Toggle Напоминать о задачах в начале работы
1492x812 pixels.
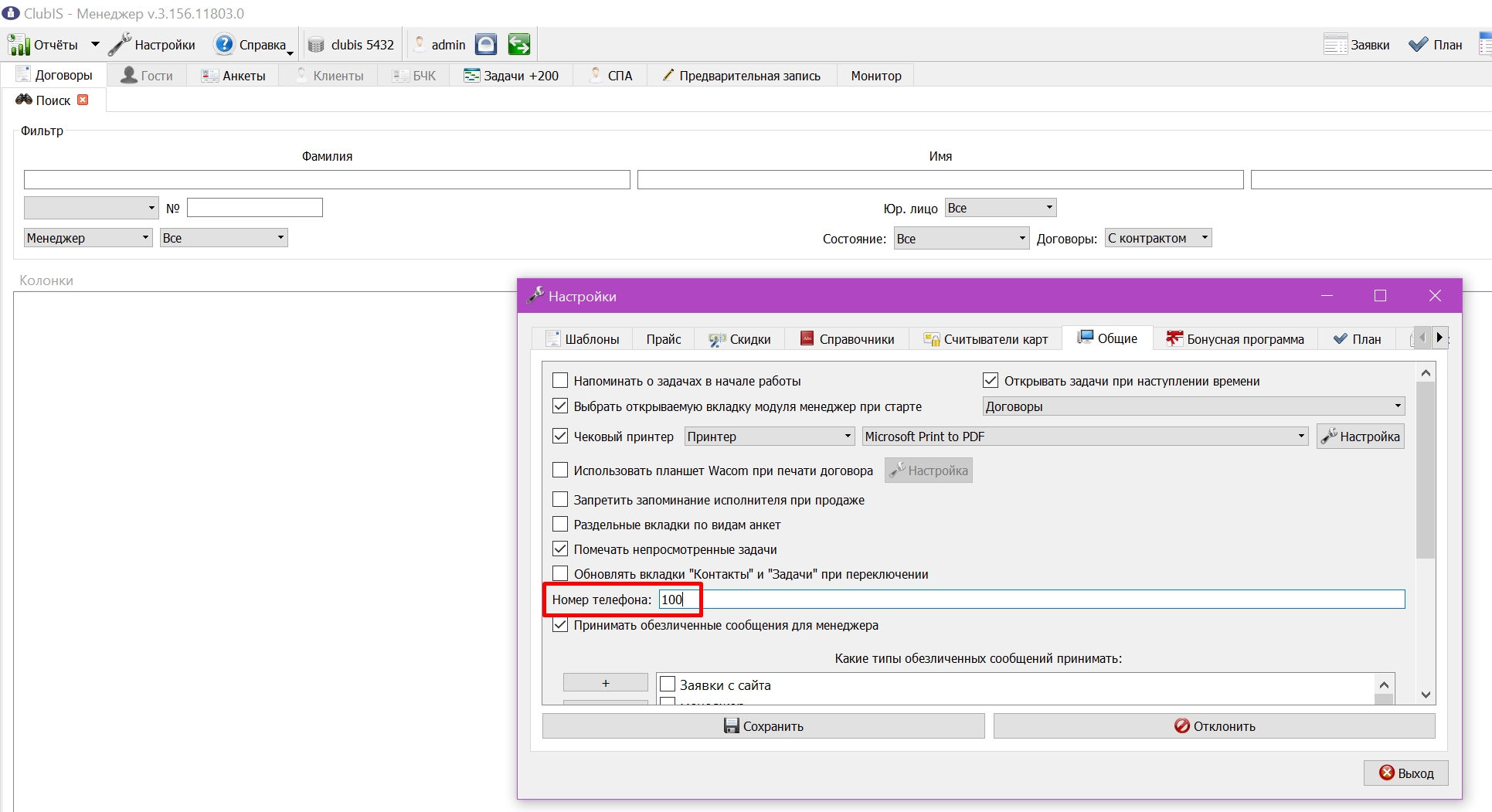coord(561,381)
